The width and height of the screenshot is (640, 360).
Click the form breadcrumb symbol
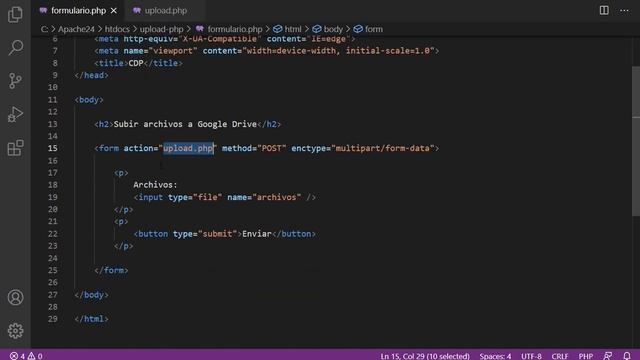pos(368,29)
